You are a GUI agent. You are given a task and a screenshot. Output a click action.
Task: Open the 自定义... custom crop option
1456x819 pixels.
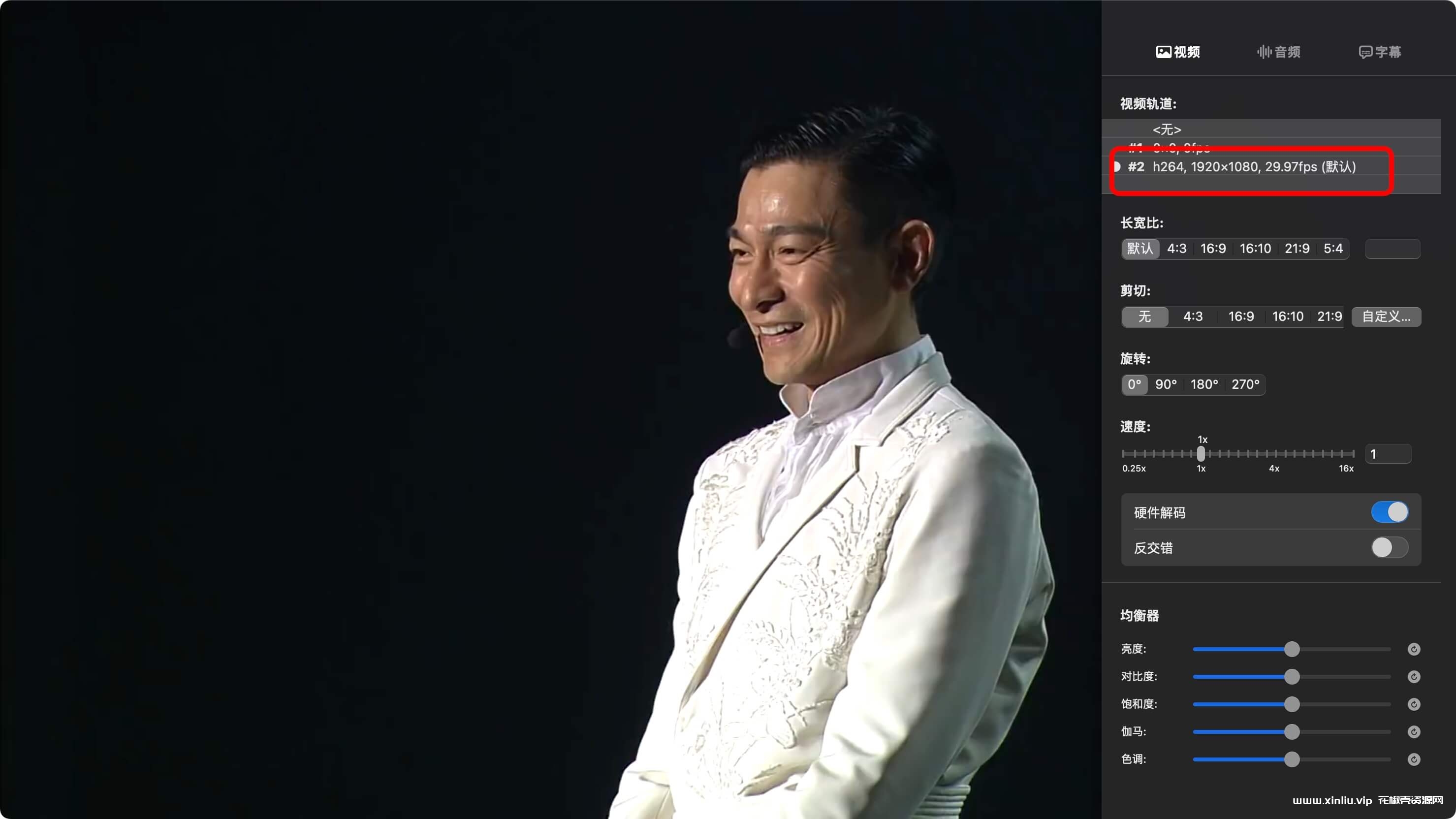tap(1386, 316)
